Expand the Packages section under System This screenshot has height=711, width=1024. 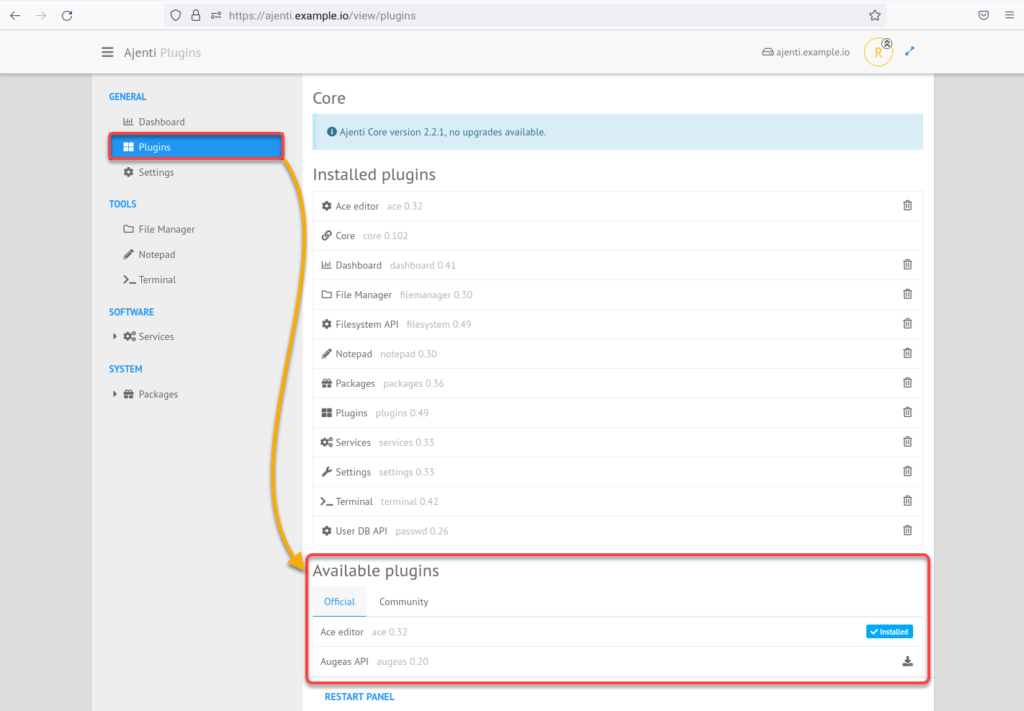coord(155,393)
